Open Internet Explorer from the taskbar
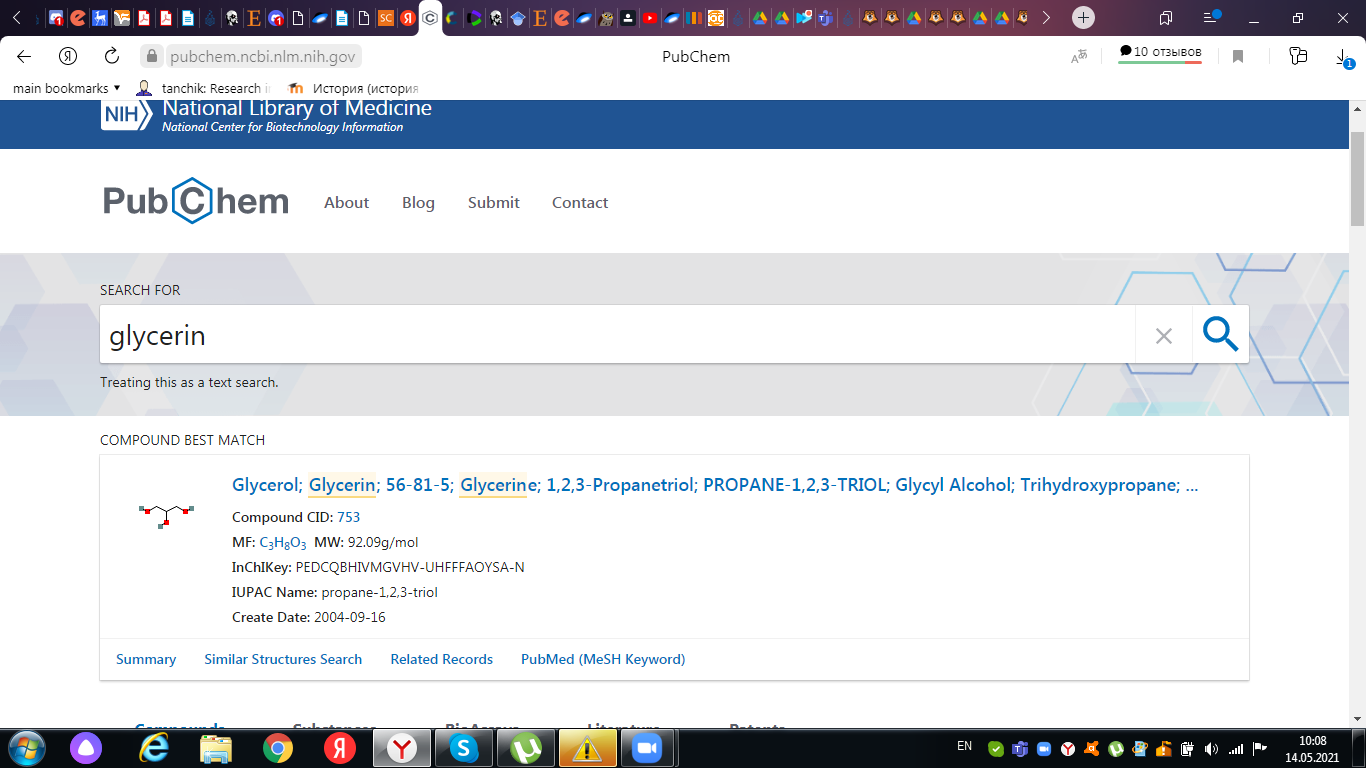The image size is (1366, 768). (x=153, y=747)
